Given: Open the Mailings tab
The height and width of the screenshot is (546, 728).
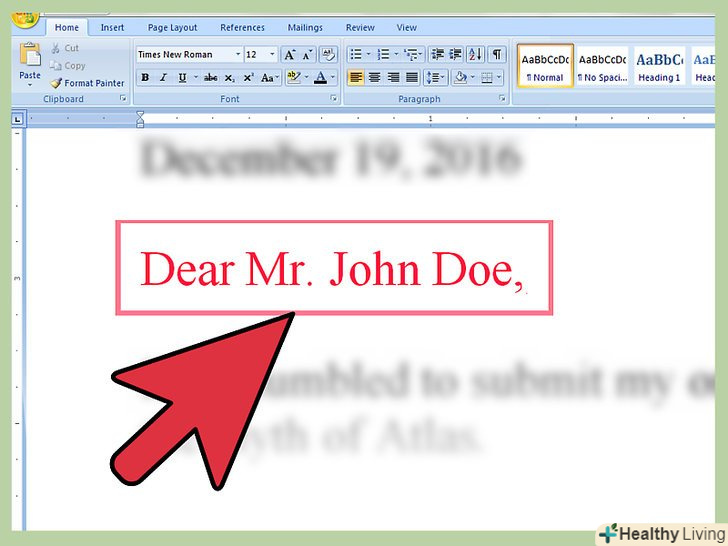Looking at the screenshot, I should click(x=305, y=27).
